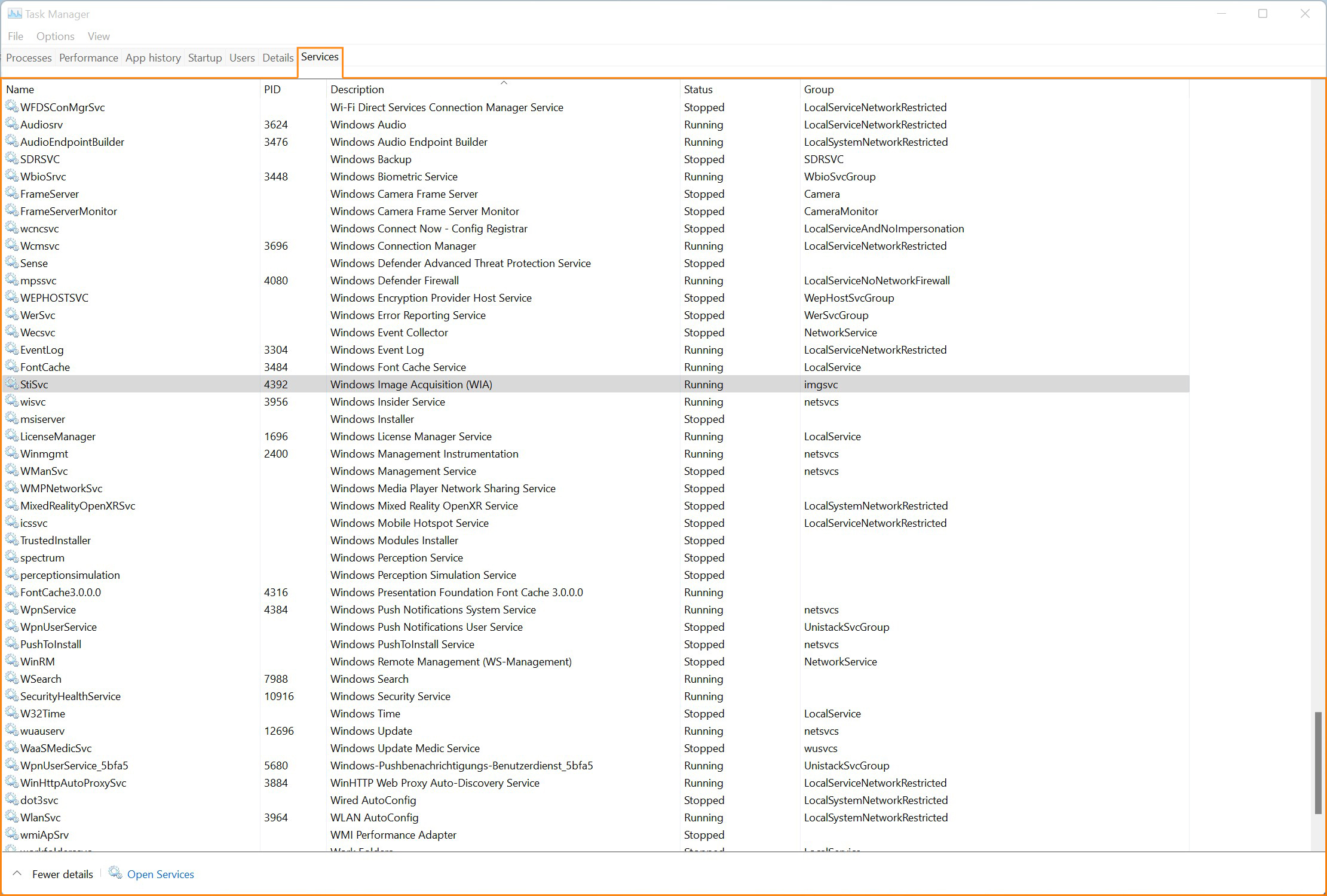The image size is (1327, 896).
Task: Click the service icon for Wcmsvc
Action: [x=11, y=246]
